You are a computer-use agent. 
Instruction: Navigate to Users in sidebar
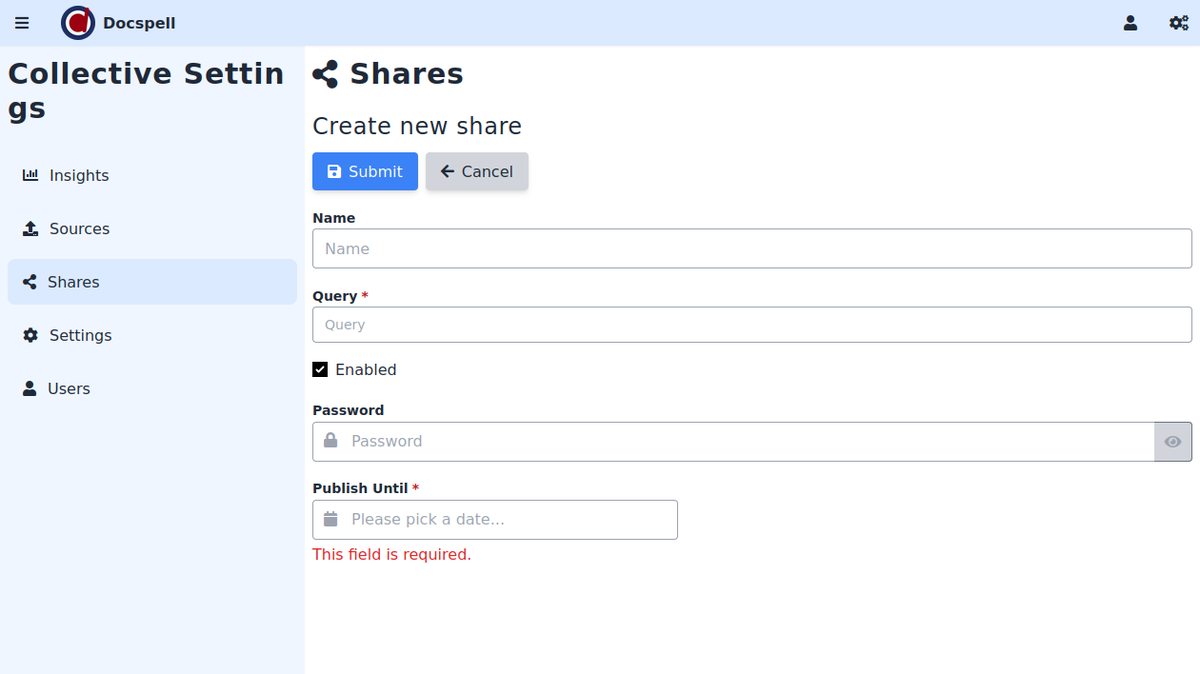tap(69, 388)
